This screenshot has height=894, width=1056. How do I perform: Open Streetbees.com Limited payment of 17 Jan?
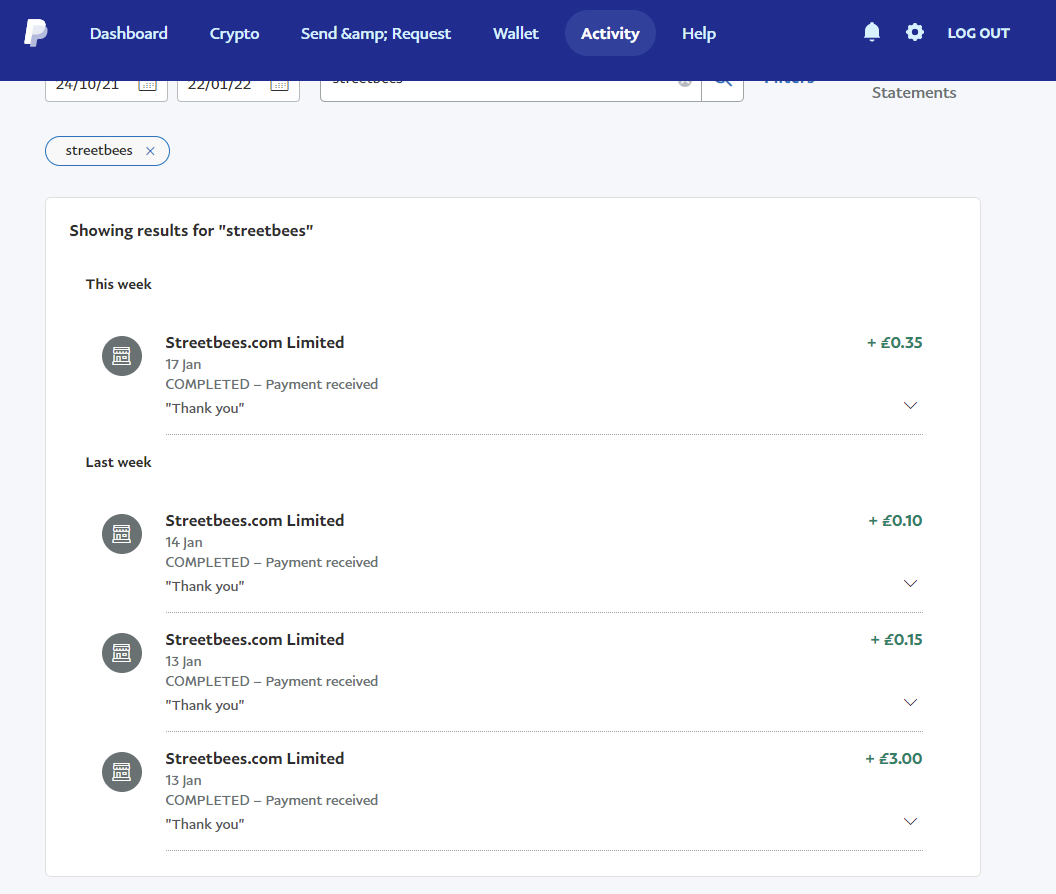pos(255,342)
